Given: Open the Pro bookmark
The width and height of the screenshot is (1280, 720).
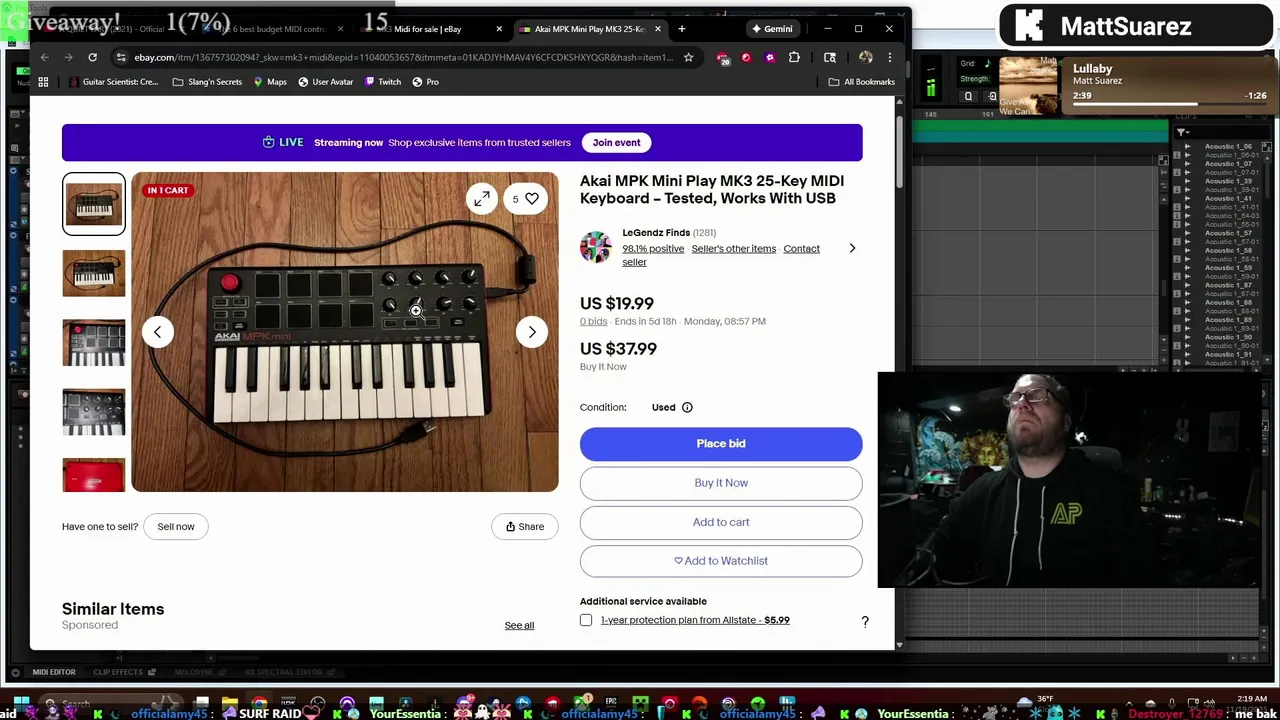Looking at the screenshot, I should (x=425, y=82).
